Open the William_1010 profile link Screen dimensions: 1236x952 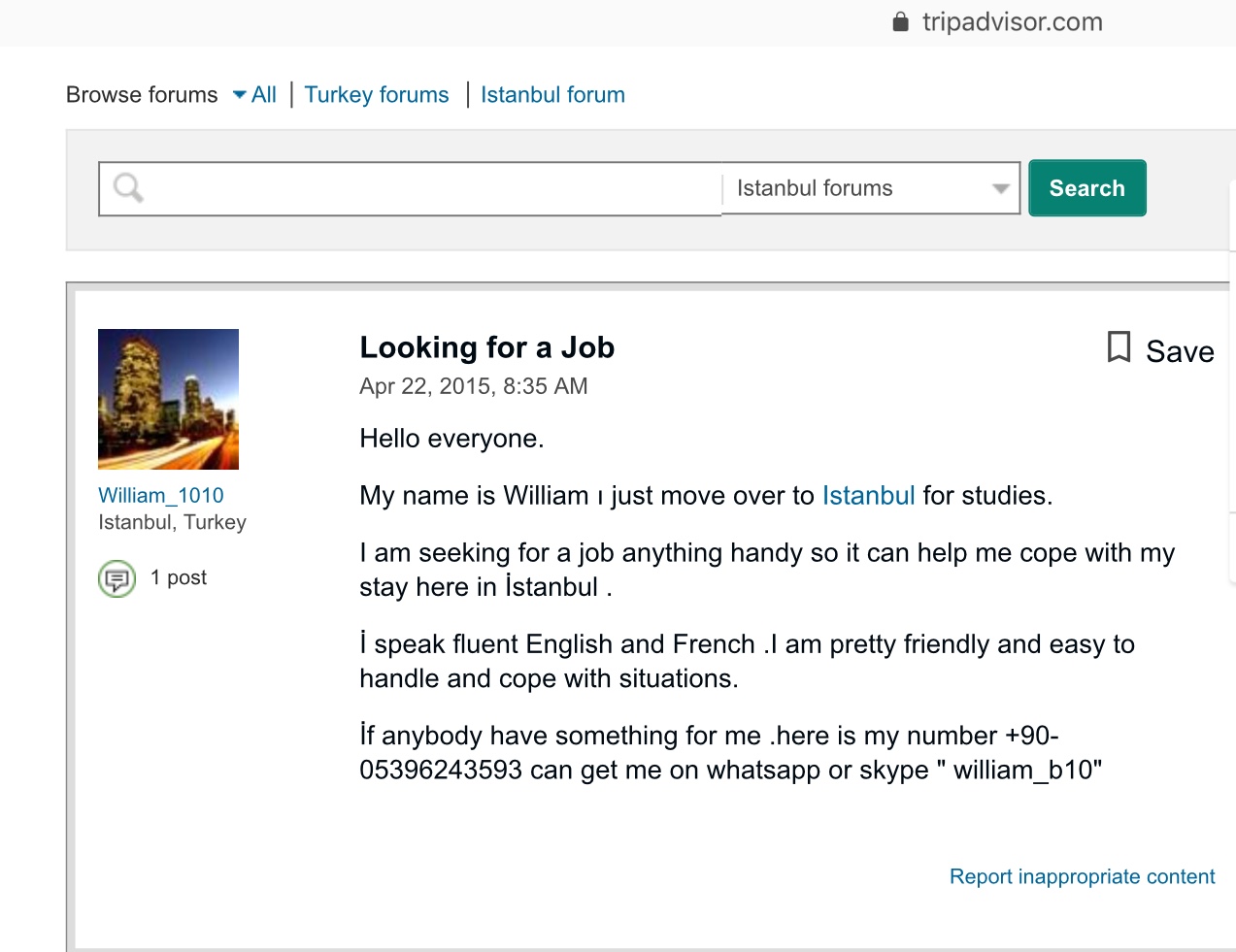click(x=161, y=496)
